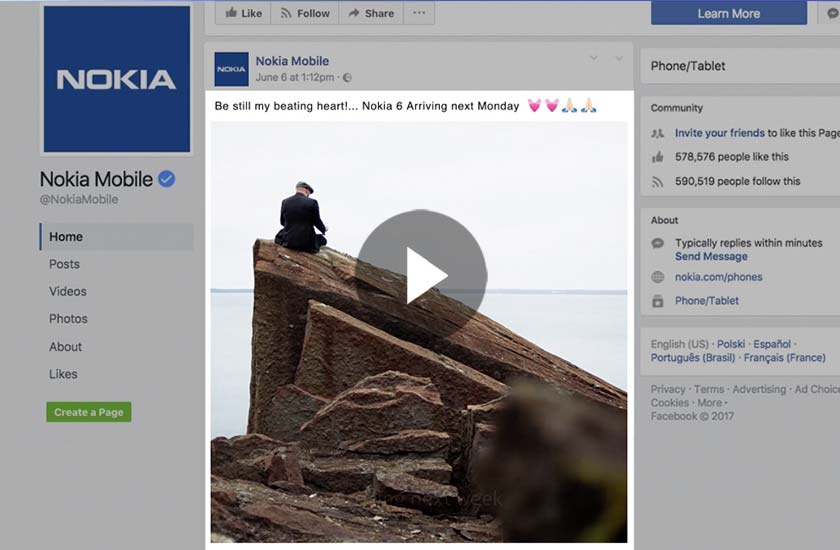This screenshot has height=550, width=840.
Task: Click the Follow button with RSS icon
Action: (x=305, y=13)
